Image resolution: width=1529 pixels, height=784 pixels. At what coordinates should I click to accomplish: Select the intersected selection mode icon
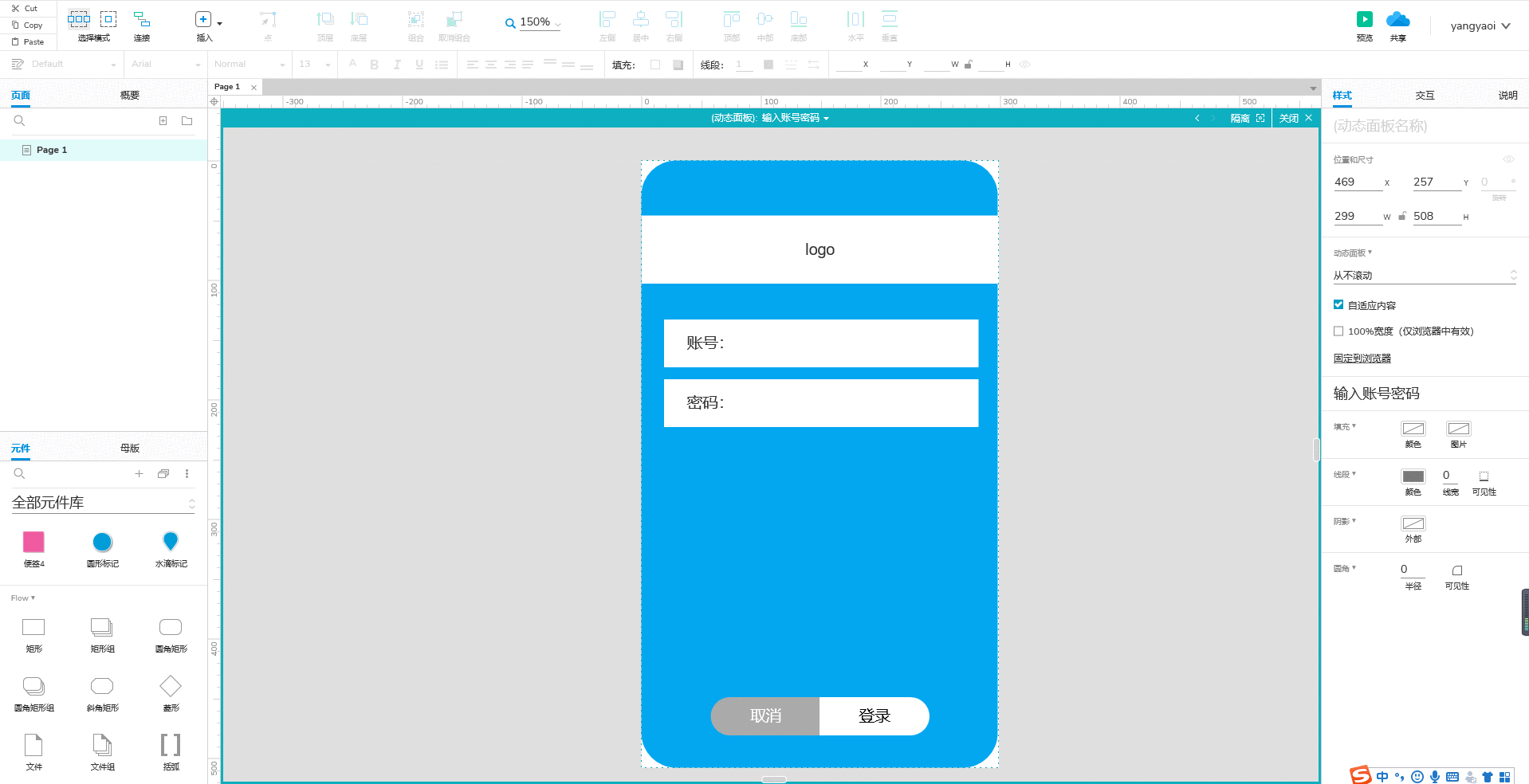pyautogui.click(x=79, y=18)
